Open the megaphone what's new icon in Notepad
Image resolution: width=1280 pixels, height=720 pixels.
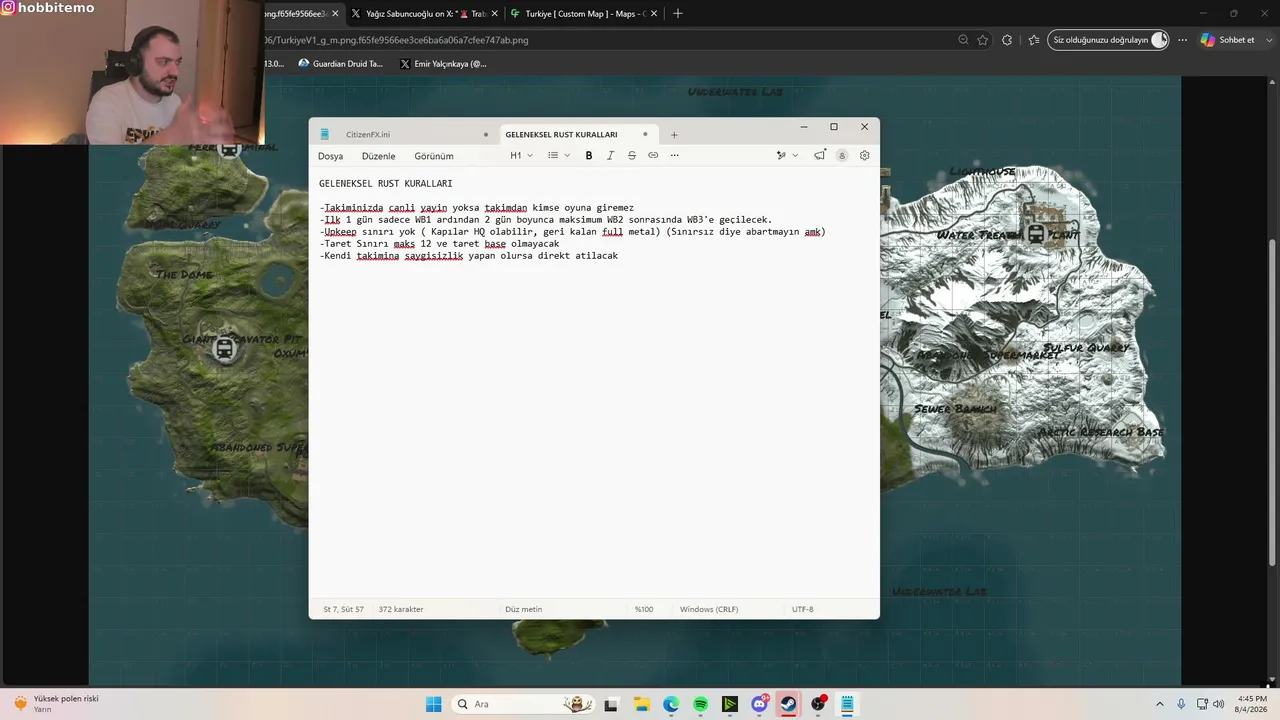coord(820,155)
